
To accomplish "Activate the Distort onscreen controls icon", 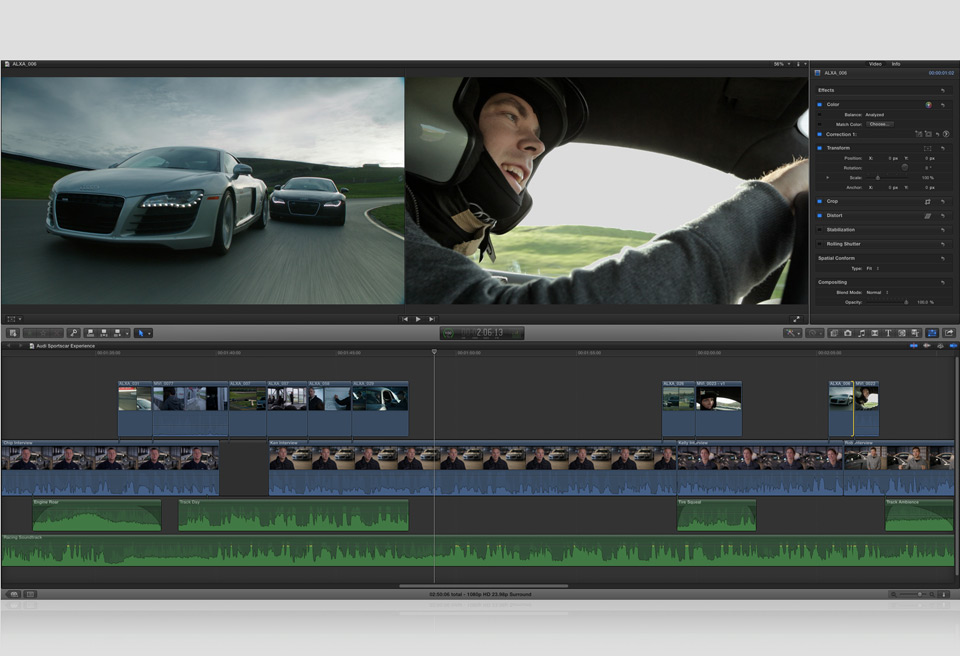I will [x=928, y=216].
